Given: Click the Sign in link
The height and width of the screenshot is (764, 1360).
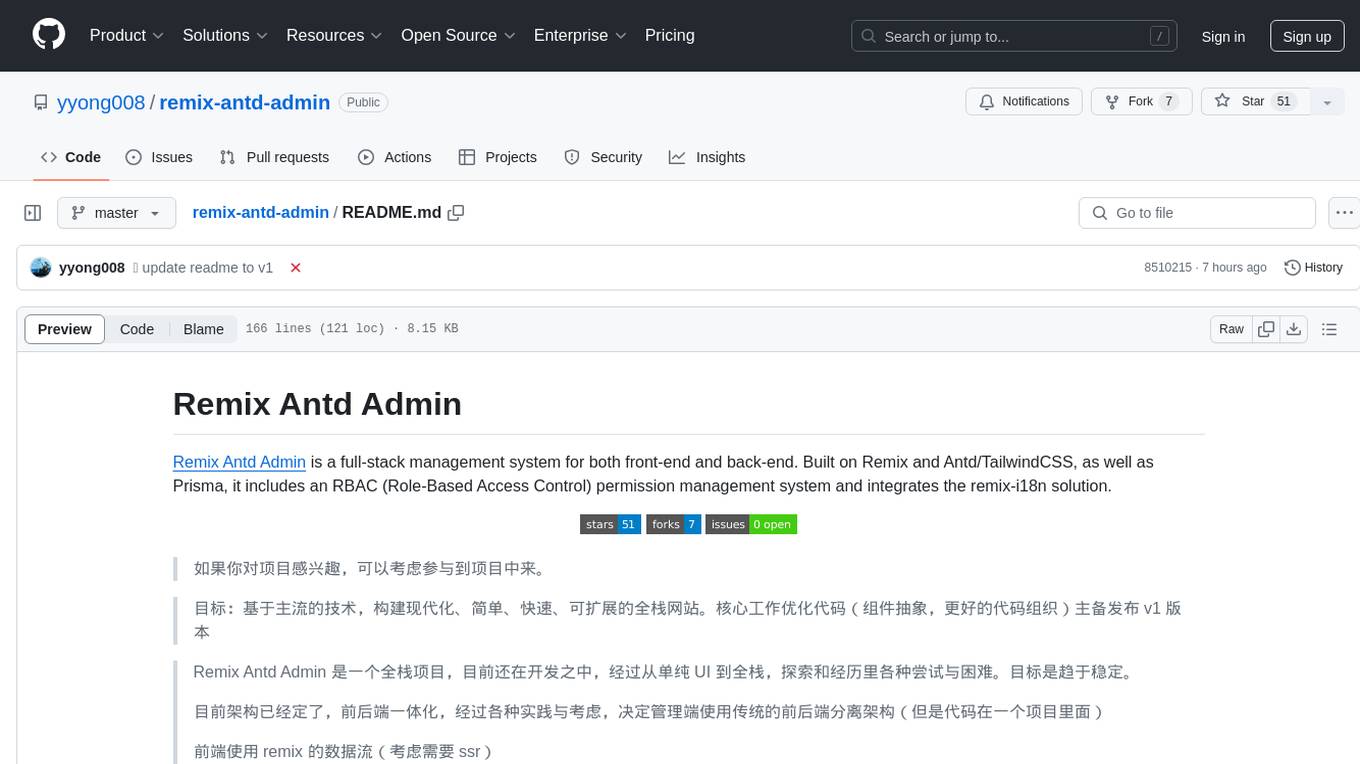Looking at the screenshot, I should [1223, 36].
